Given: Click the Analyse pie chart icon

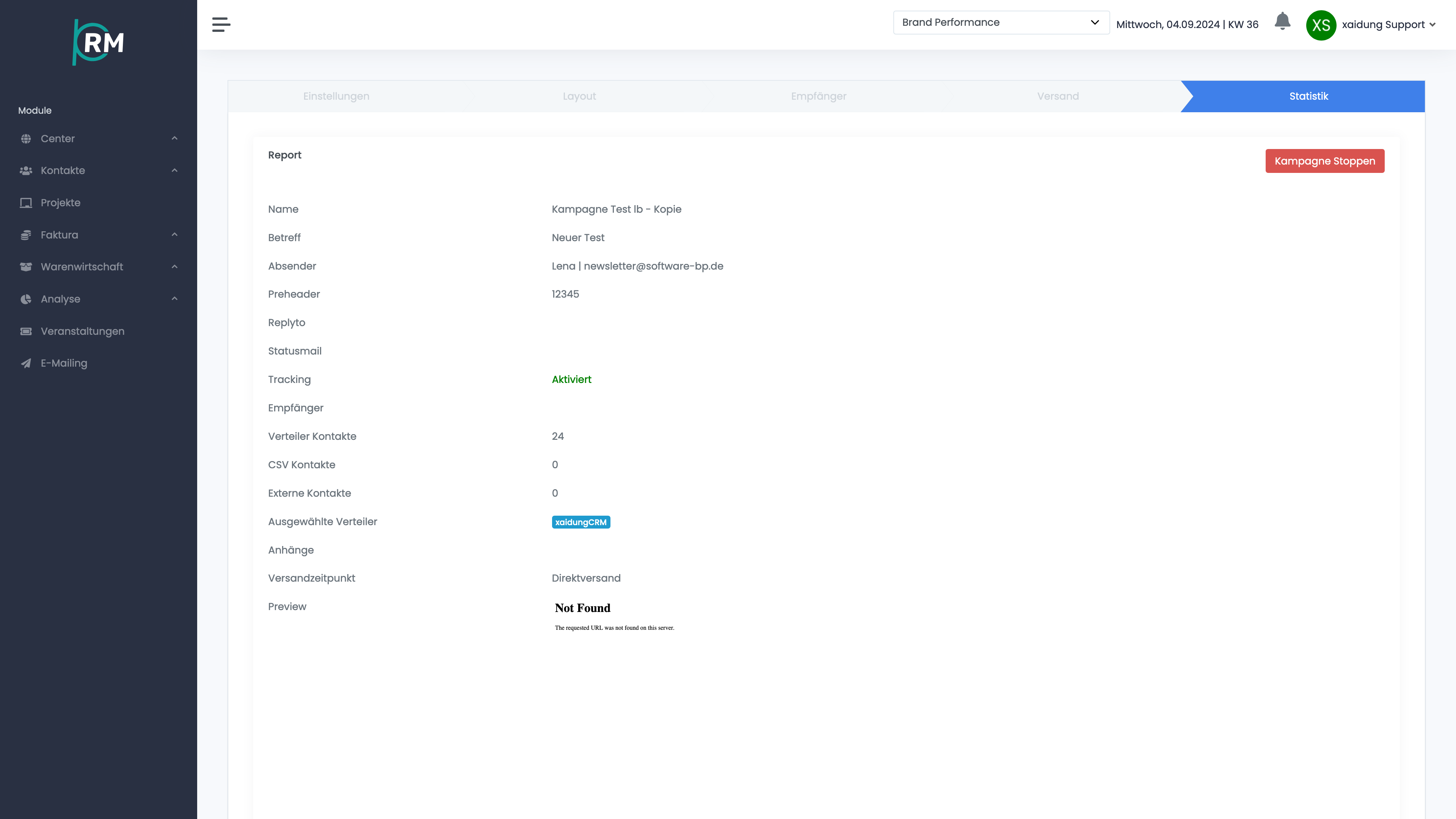Looking at the screenshot, I should click(26, 299).
